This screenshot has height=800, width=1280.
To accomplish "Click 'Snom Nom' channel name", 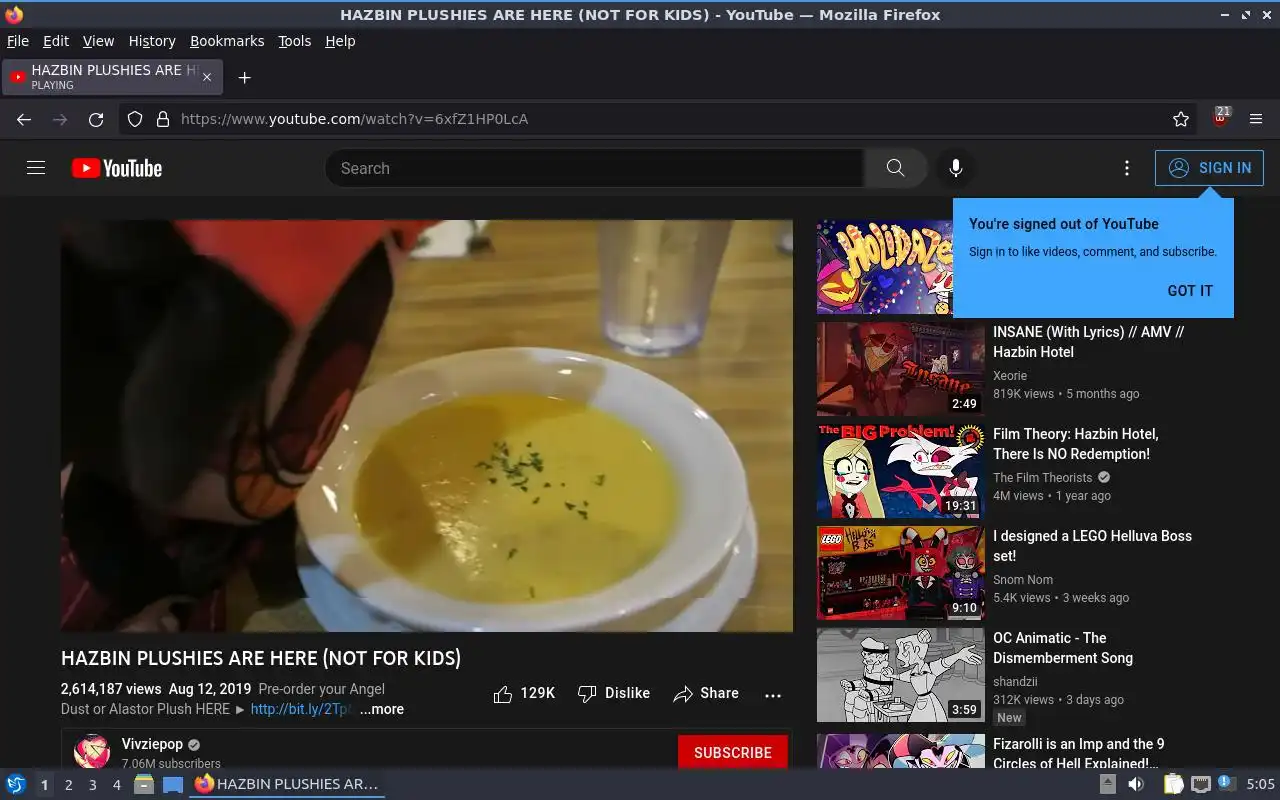I will [1023, 580].
